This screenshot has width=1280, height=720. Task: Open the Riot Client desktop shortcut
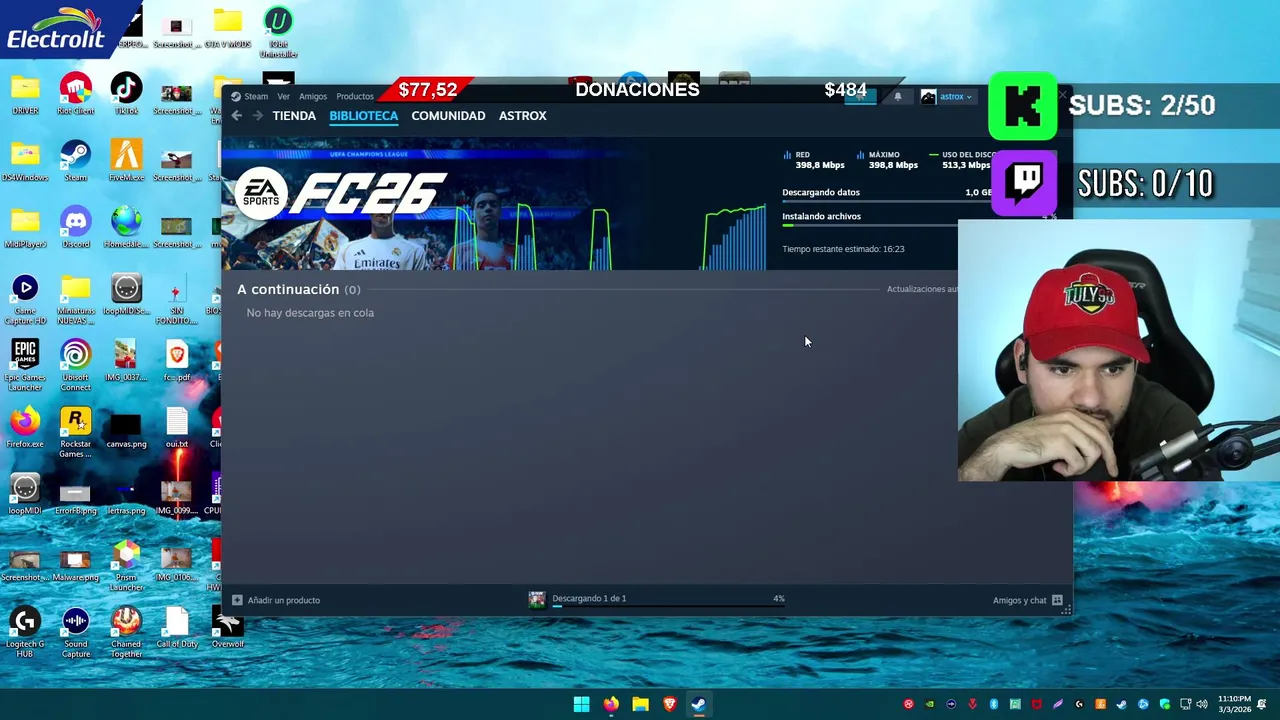[x=75, y=93]
